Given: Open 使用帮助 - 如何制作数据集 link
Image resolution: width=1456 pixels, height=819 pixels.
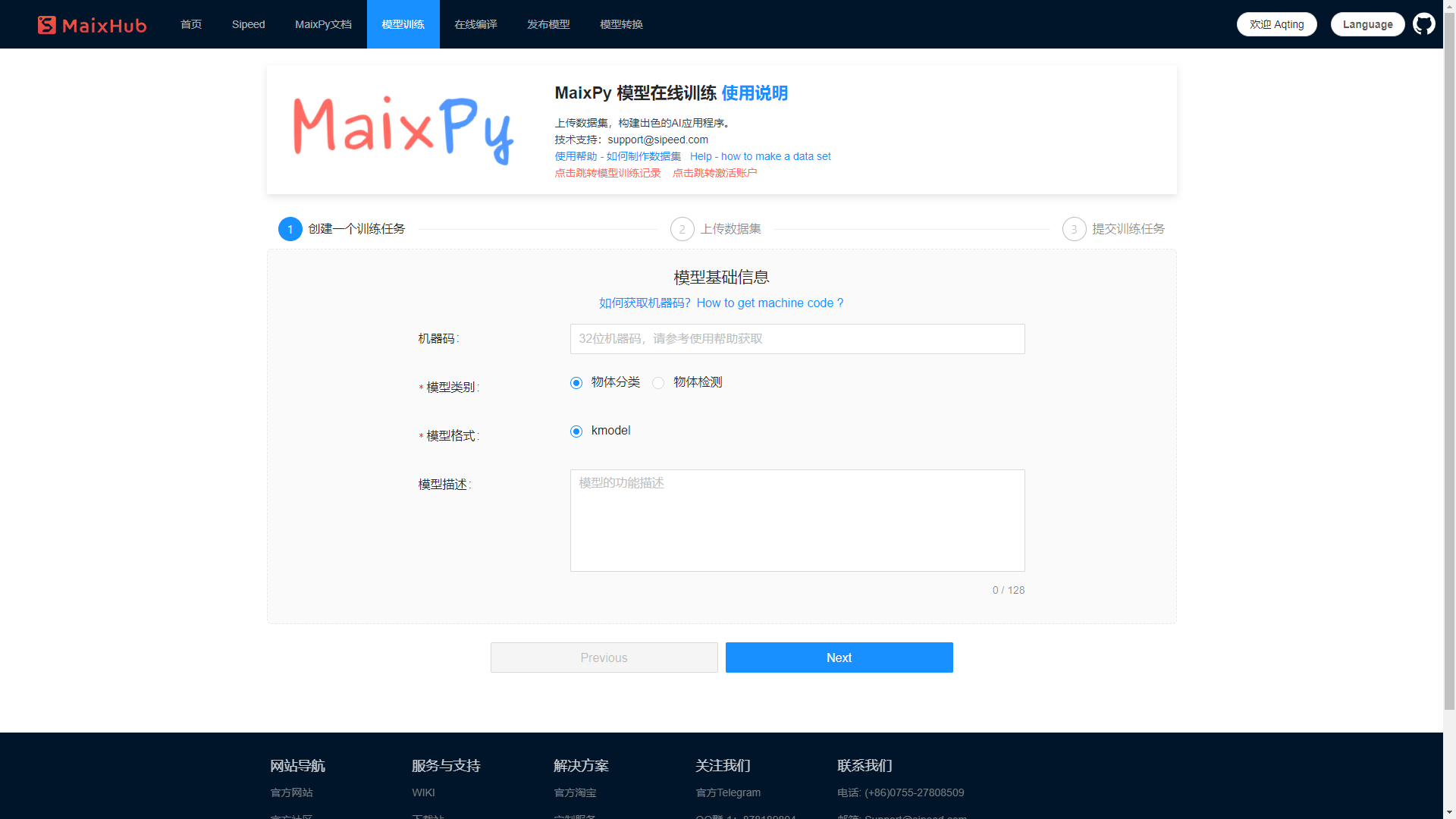Looking at the screenshot, I should (618, 156).
